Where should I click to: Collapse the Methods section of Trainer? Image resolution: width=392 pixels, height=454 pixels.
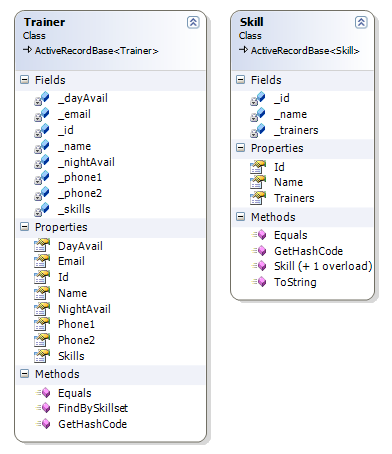pyautogui.click(x=25, y=374)
